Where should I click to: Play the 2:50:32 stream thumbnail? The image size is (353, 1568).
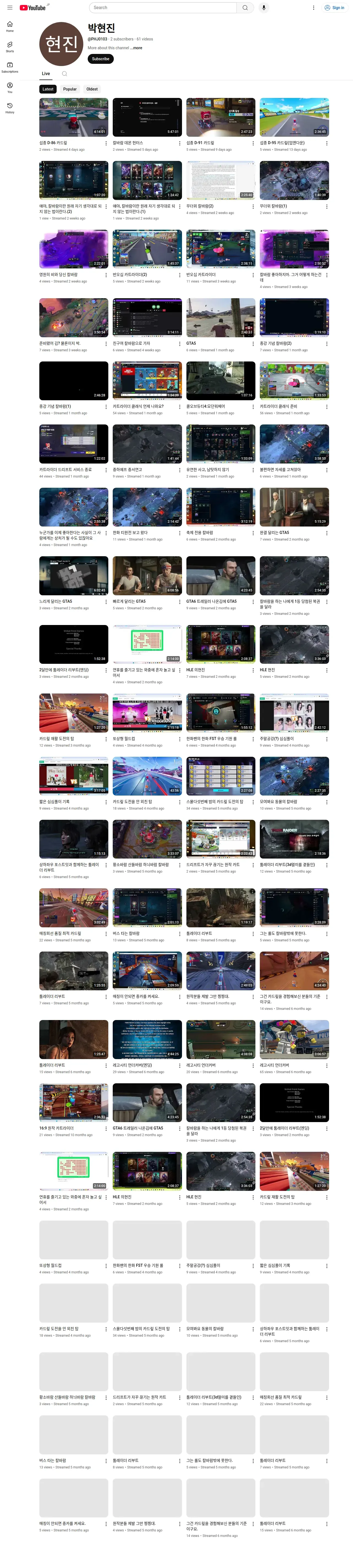click(x=294, y=249)
